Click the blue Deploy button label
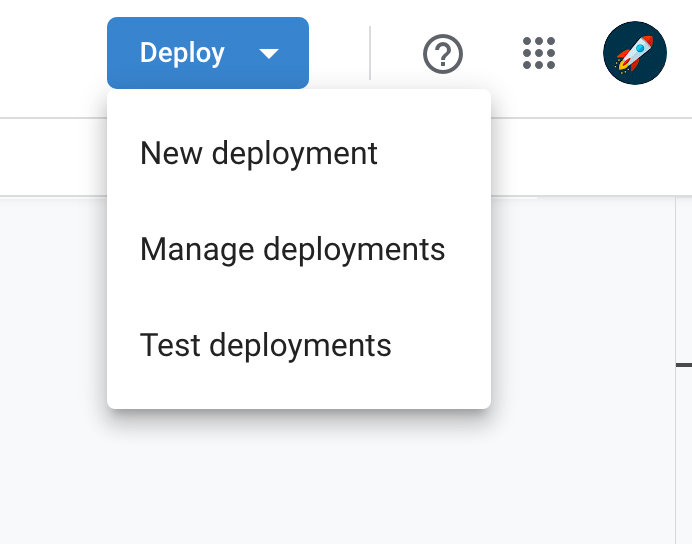The image size is (692, 544). [182, 53]
